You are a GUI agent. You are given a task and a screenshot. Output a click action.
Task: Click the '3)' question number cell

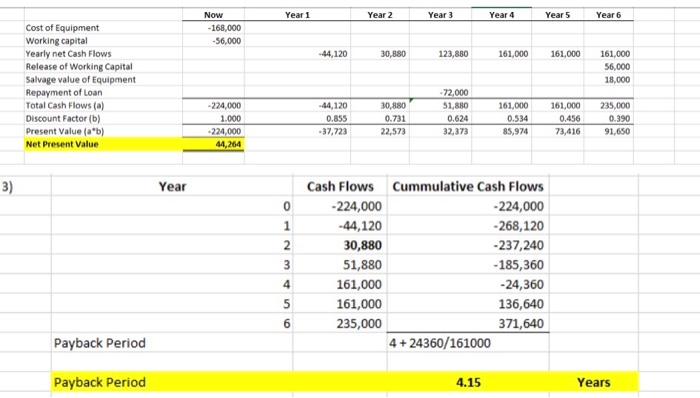tap(7, 187)
